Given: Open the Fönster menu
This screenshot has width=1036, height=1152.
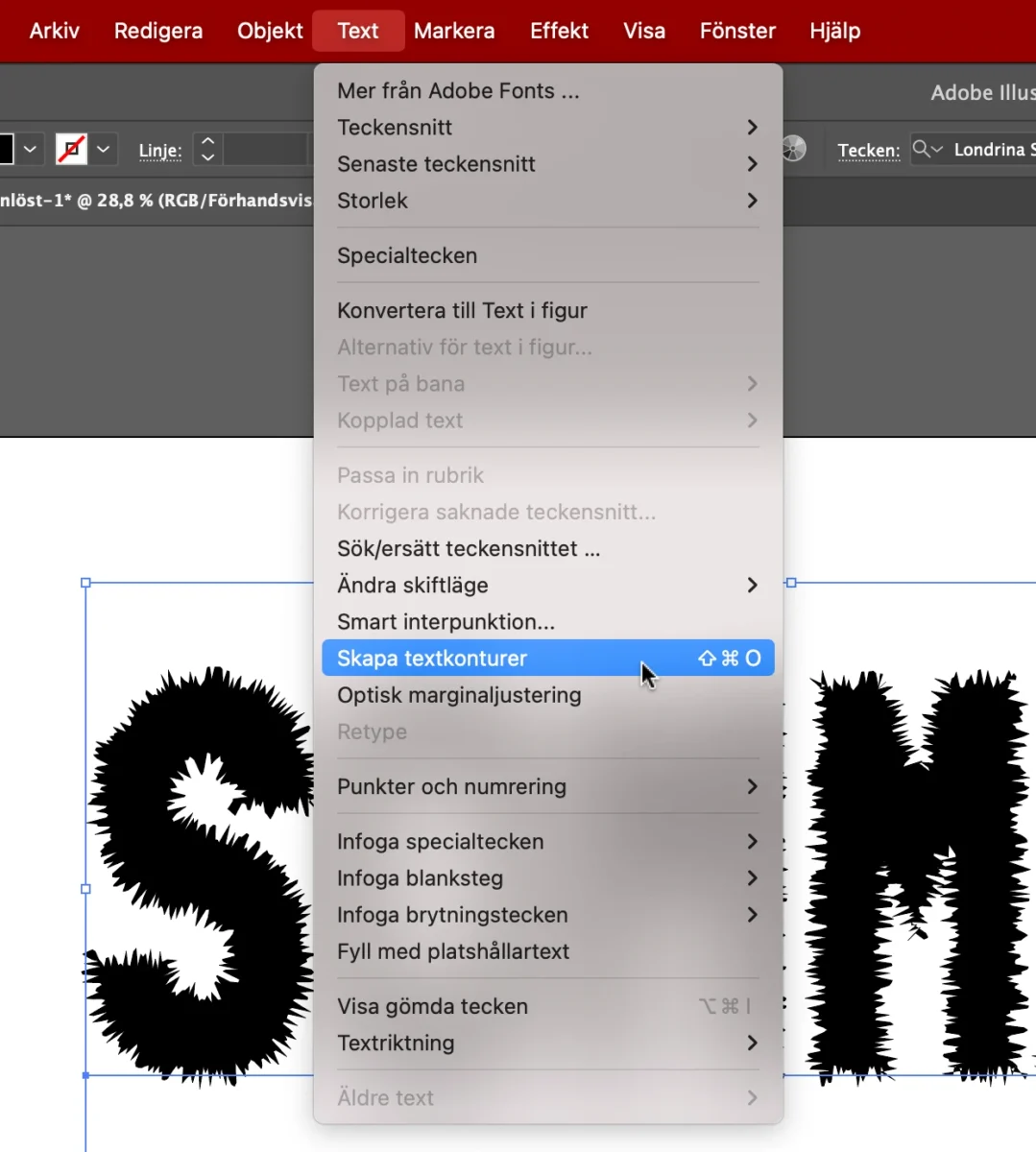Looking at the screenshot, I should pyautogui.click(x=737, y=31).
